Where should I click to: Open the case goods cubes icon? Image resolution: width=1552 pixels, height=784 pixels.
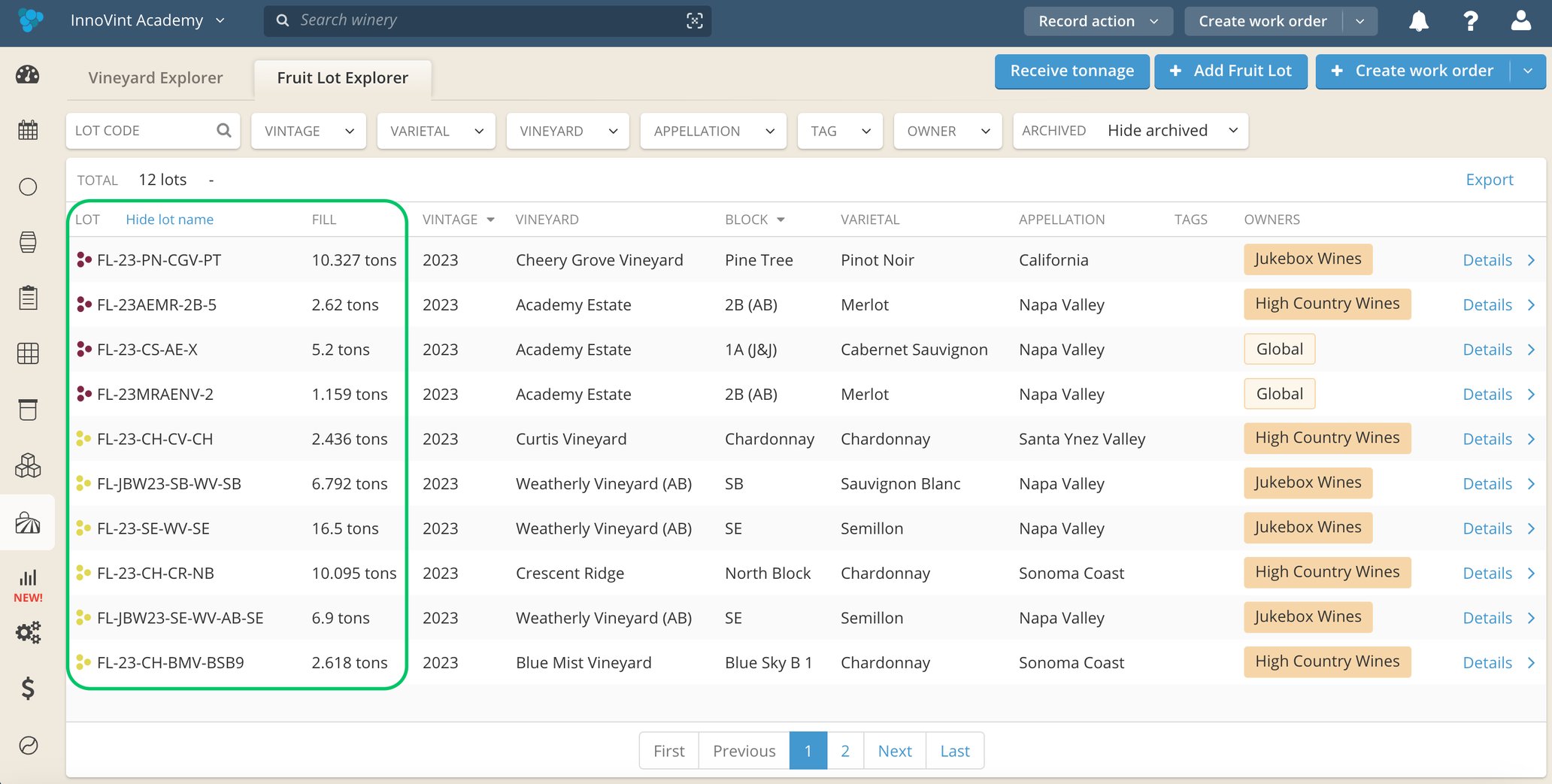(x=28, y=466)
